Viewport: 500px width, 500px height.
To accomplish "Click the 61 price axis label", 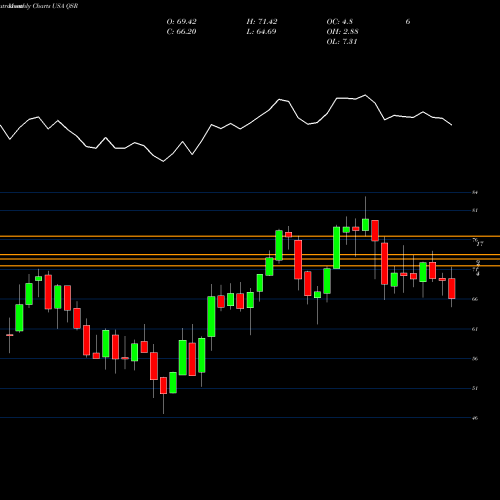I will [x=475, y=329].
